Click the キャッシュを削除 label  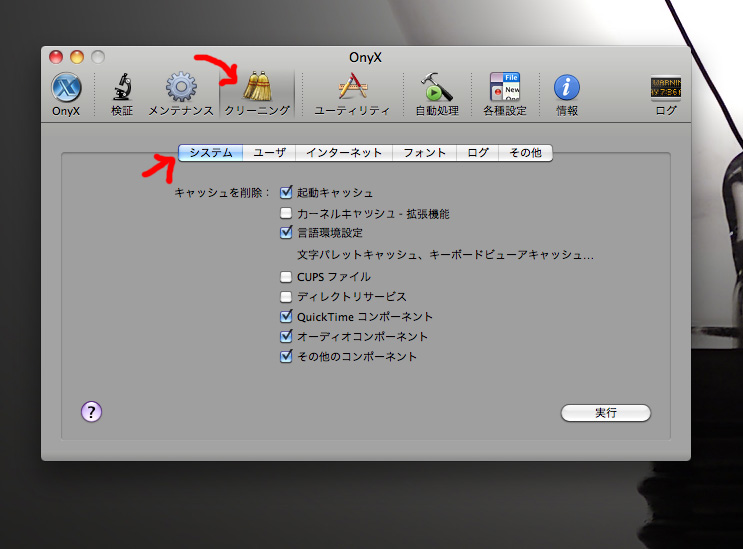(x=222, y=193)
